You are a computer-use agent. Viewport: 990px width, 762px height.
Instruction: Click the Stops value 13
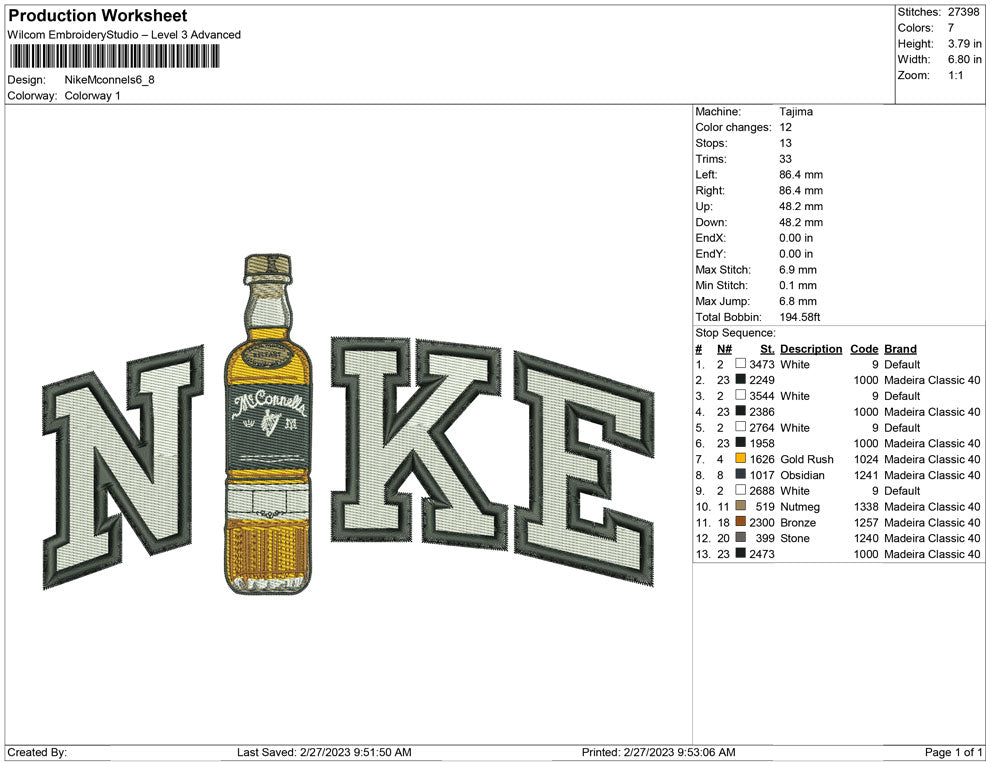point(785,143)
